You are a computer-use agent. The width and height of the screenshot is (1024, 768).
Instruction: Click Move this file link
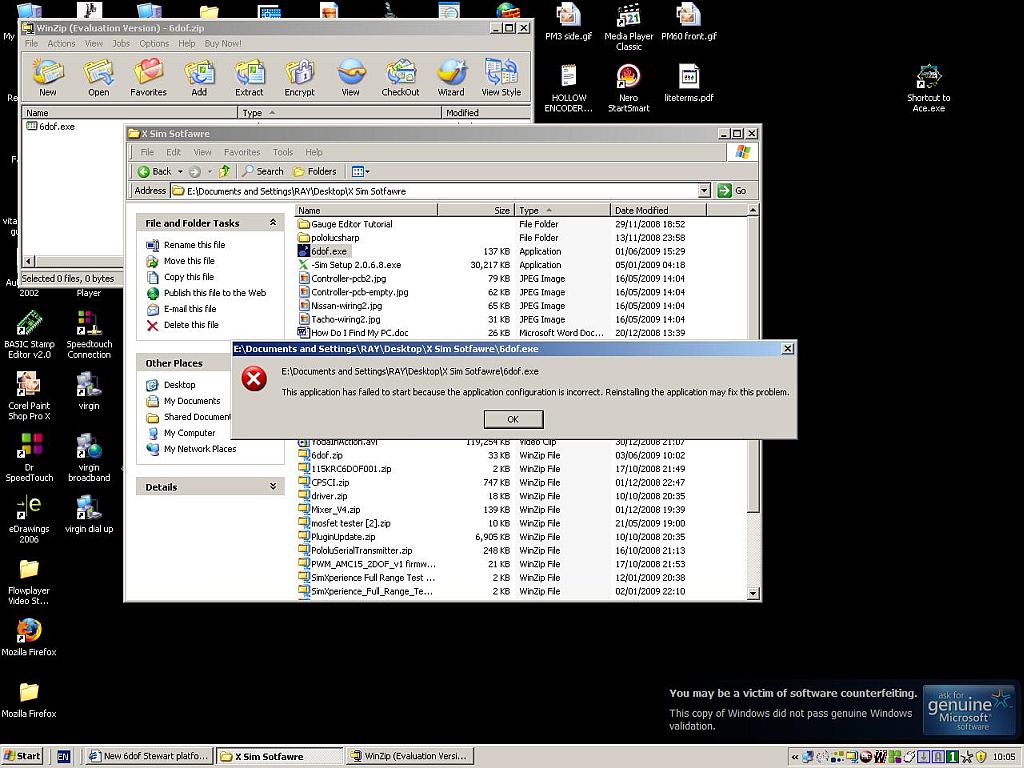pyautogui.click(x=189, y=261)
